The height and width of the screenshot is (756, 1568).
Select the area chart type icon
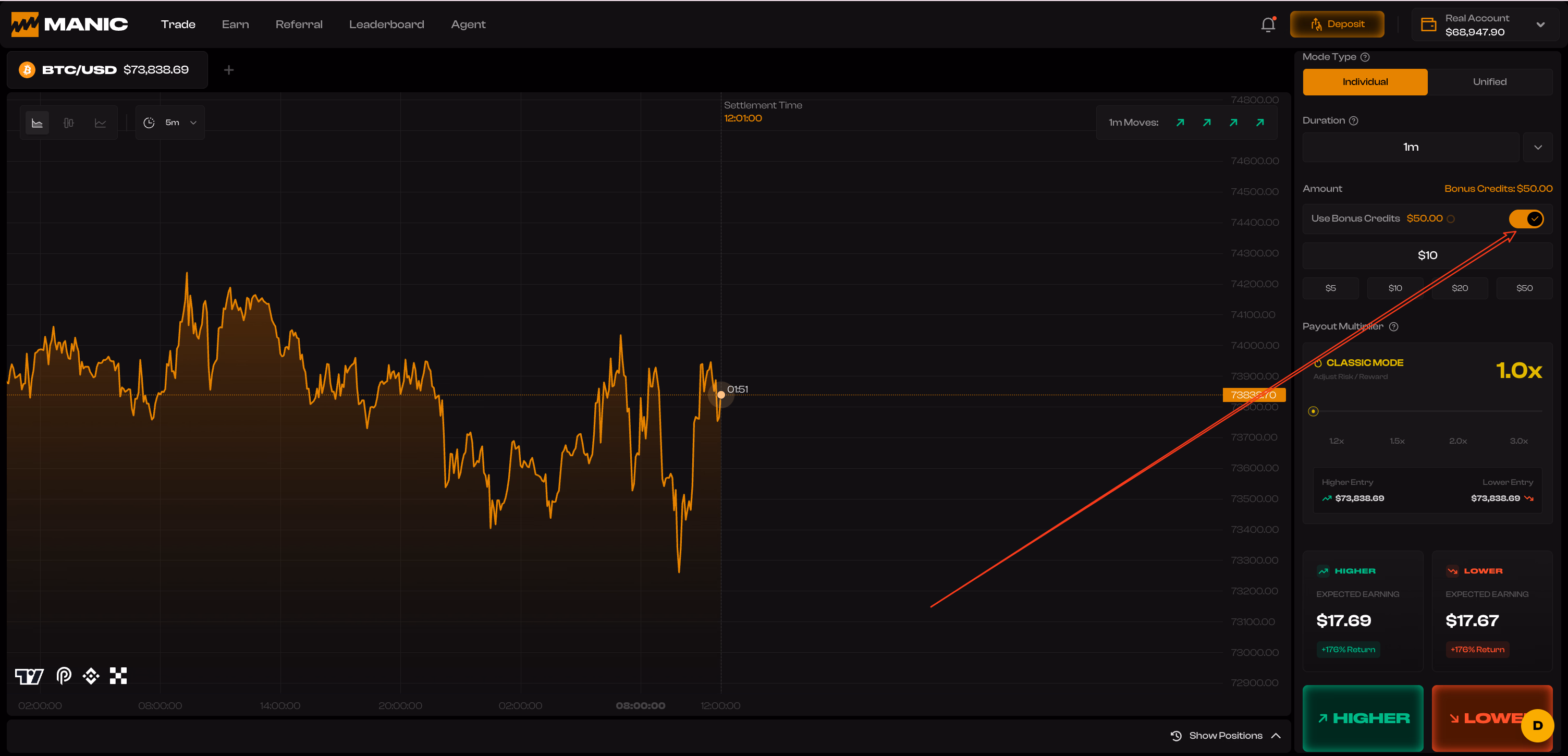(37, 123)
